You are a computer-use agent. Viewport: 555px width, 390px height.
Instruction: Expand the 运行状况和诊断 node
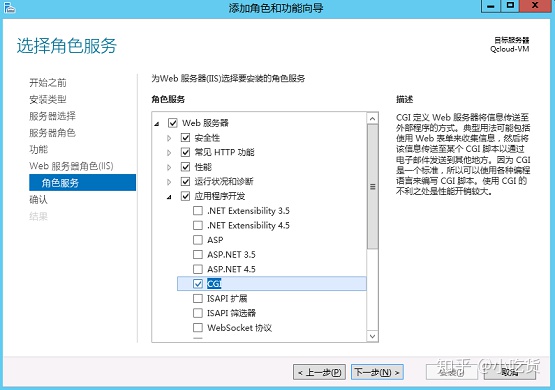tap(169, 182)
